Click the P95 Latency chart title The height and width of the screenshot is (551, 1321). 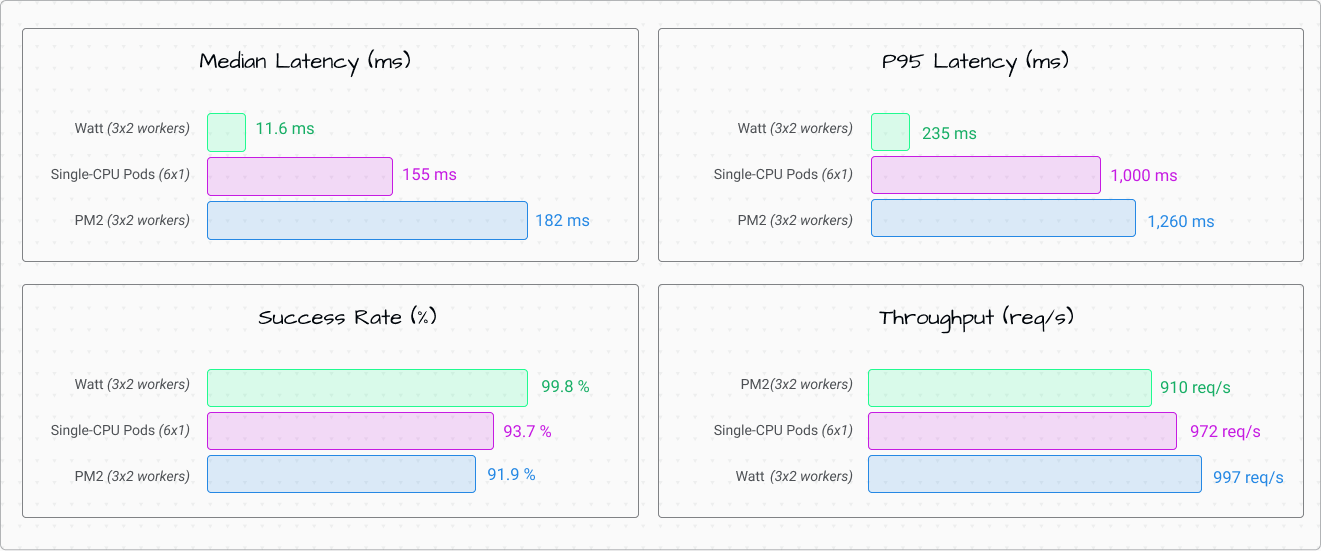tap(975, 62)
